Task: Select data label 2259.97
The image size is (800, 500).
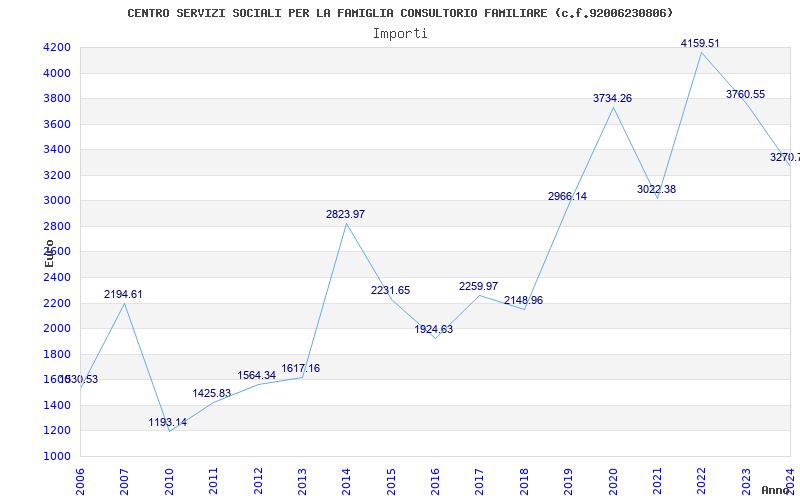Action: tap(478, 286)
